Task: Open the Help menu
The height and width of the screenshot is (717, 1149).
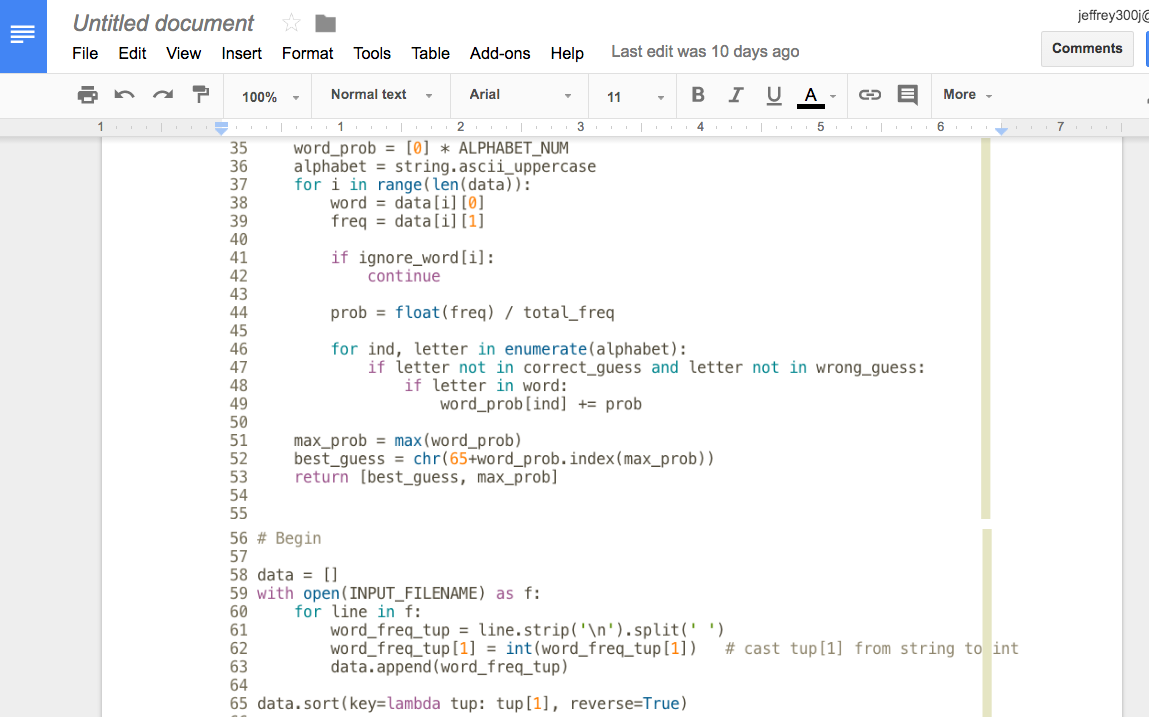Action: coord(567,54)
